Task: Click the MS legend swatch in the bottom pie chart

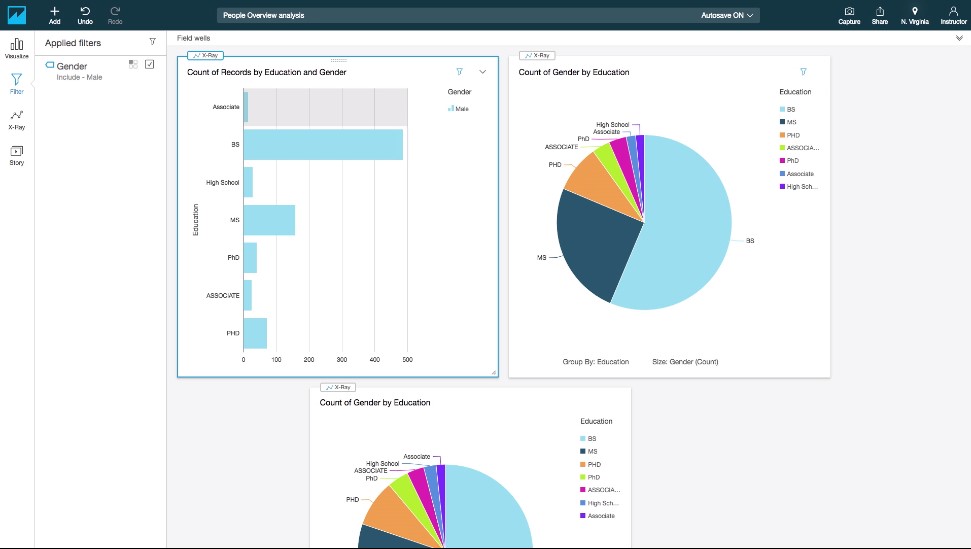Action: [x=583, y=451]
